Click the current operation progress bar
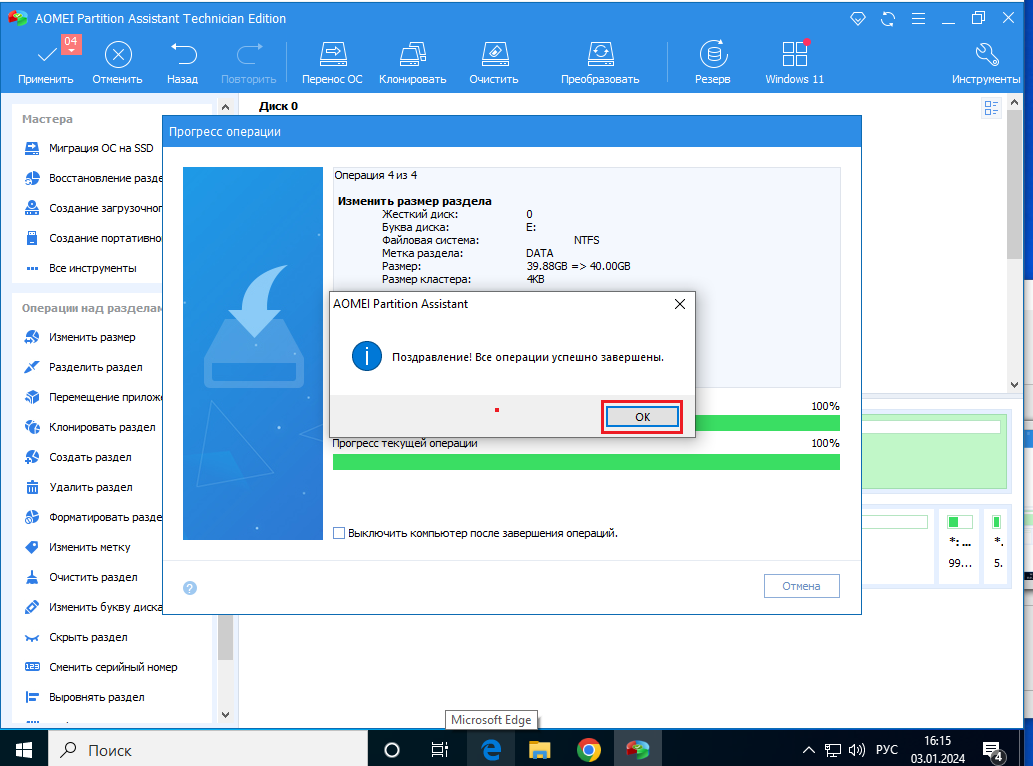The image size is (1033, 766). pyautogui.click(x=586, y=462)
